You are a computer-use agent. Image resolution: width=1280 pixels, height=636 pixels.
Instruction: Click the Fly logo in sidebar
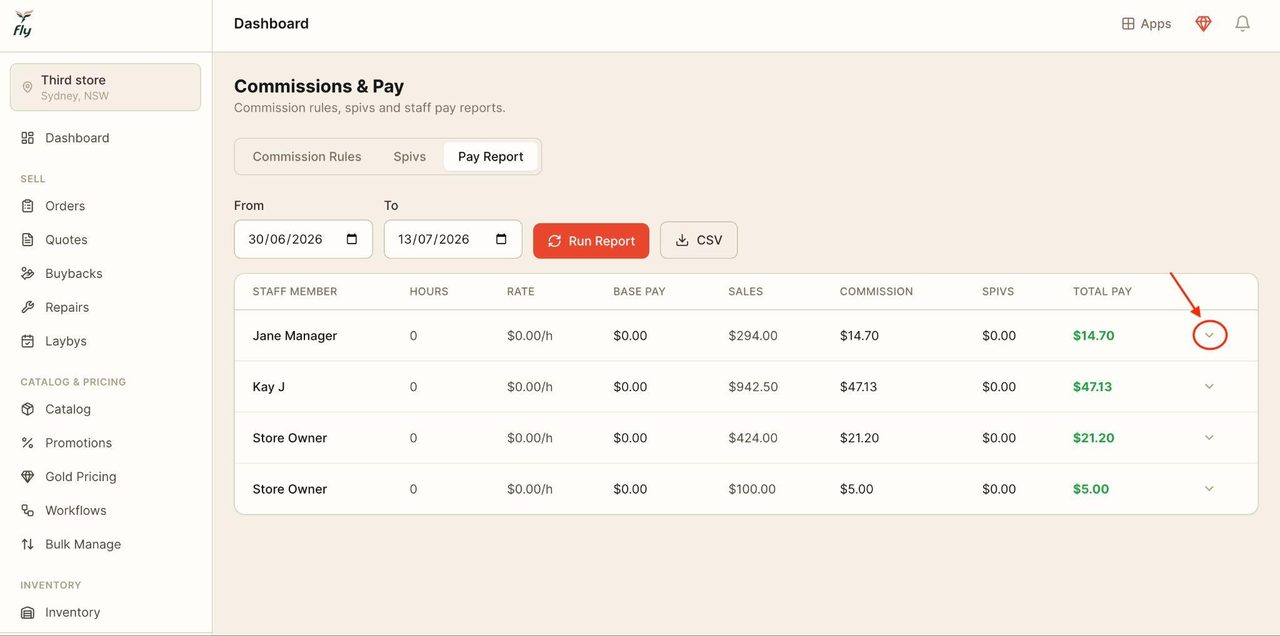(x=23, y=23)
